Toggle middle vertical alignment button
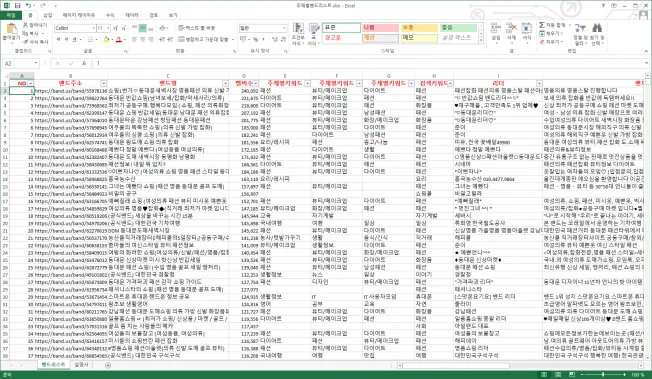 pyautogui.click(x=143, y=28)
